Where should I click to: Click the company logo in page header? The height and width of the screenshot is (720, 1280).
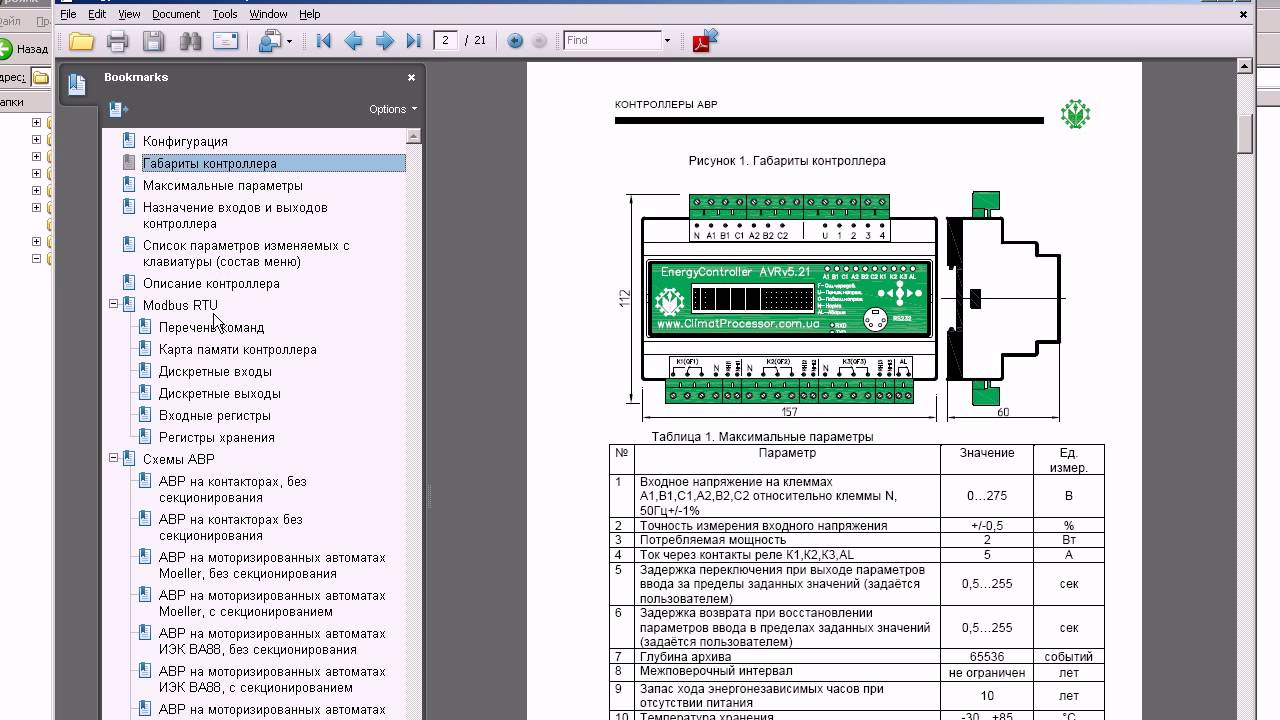pos(1075,114)
